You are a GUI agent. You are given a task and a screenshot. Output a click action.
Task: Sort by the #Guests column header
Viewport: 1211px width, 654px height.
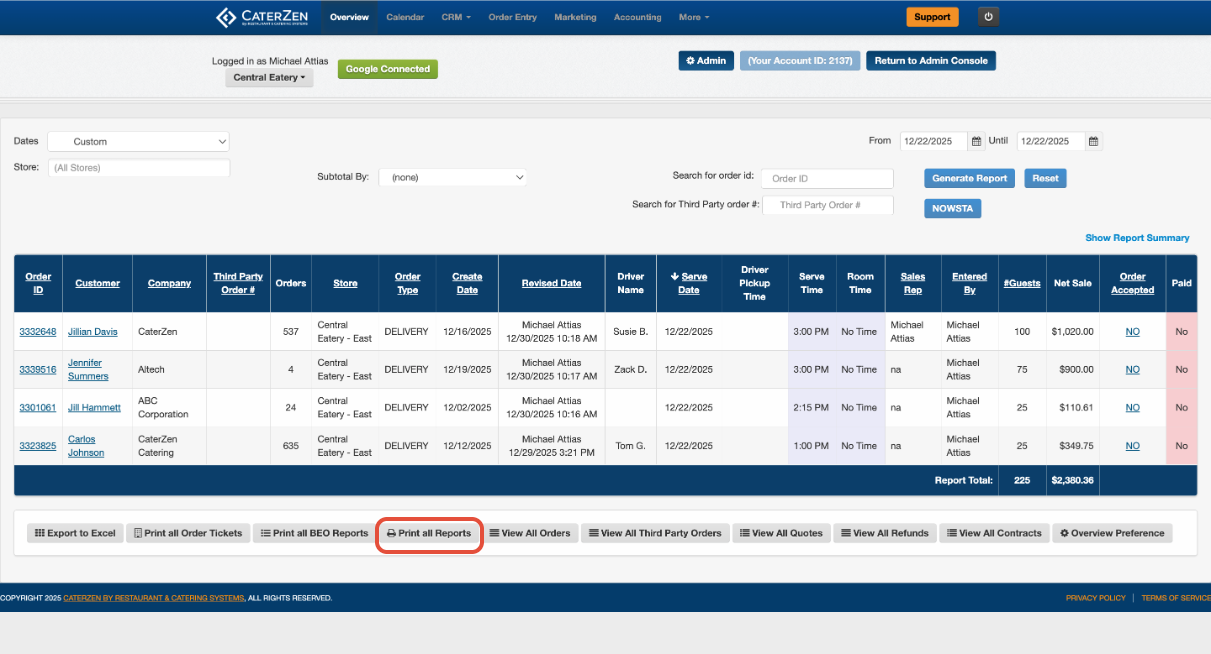click(x=1021, y=283)
